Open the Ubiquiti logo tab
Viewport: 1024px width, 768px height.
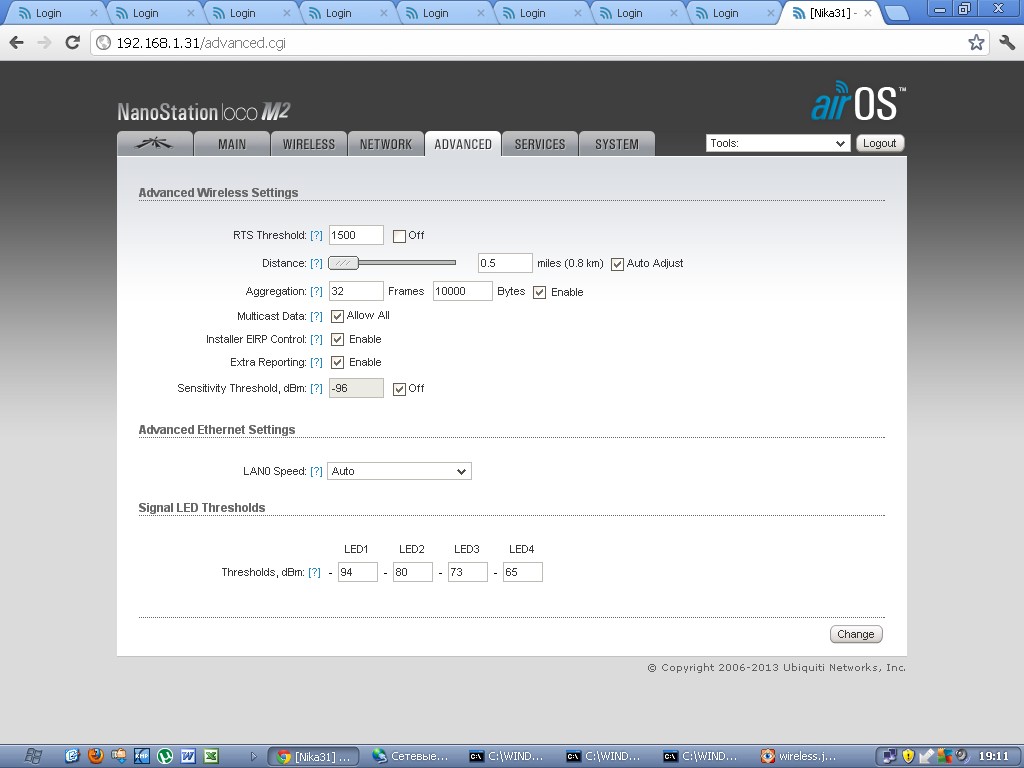pyautogui.click(x=155, y=144)
